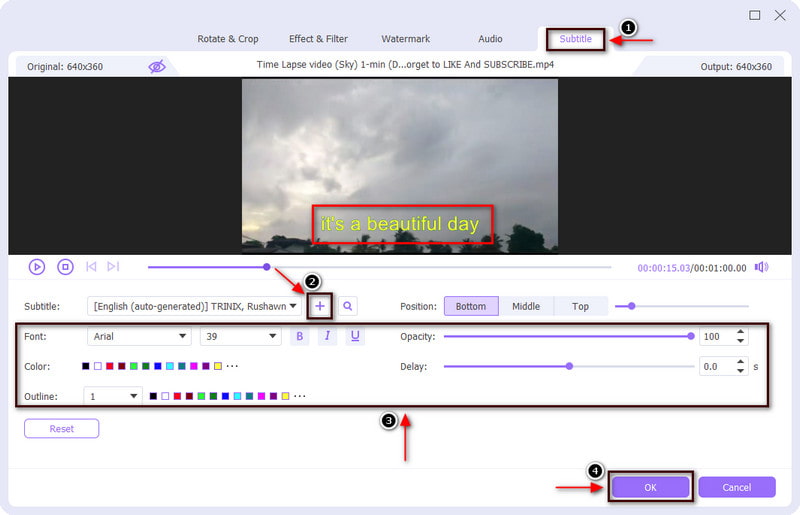Decrease Opacity with the down arrow
The width and height of the screenshot is (800, 515).
(740, 340)
